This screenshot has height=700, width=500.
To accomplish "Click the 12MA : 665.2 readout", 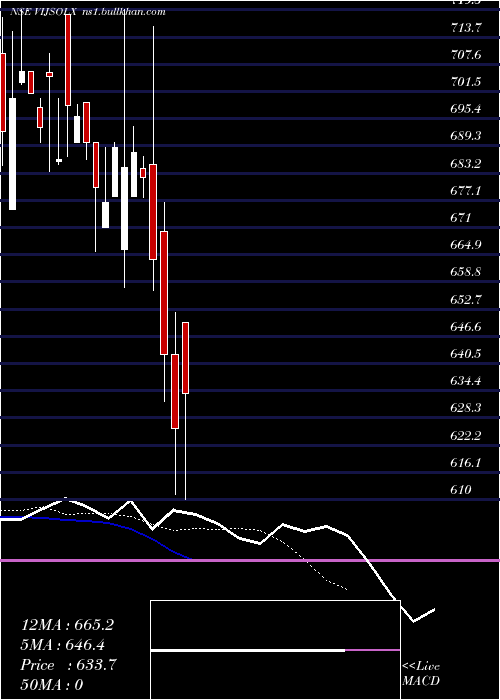I will 67,625.
